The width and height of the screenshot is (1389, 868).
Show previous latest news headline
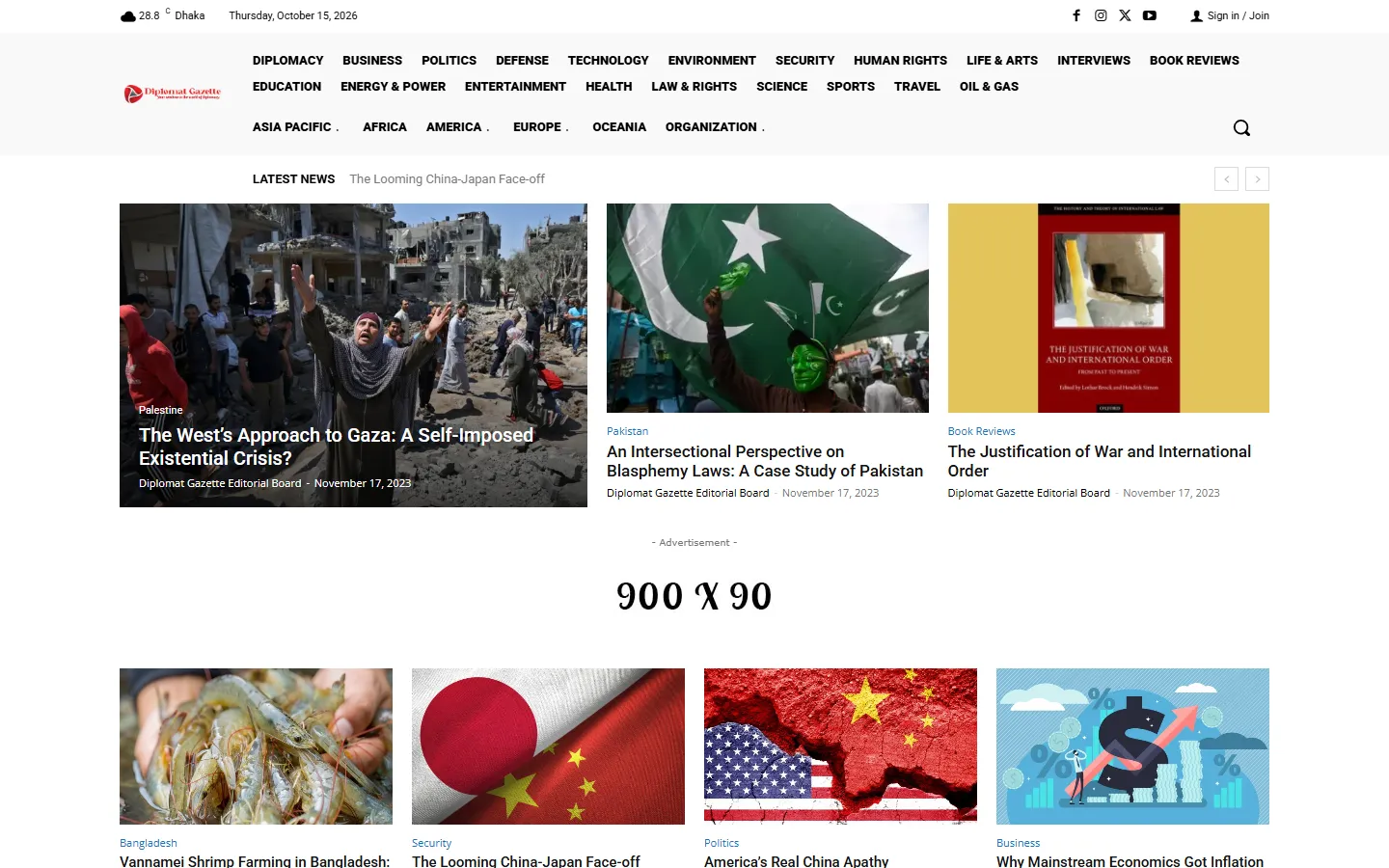pyautogui.click(x=1226, y=179)
